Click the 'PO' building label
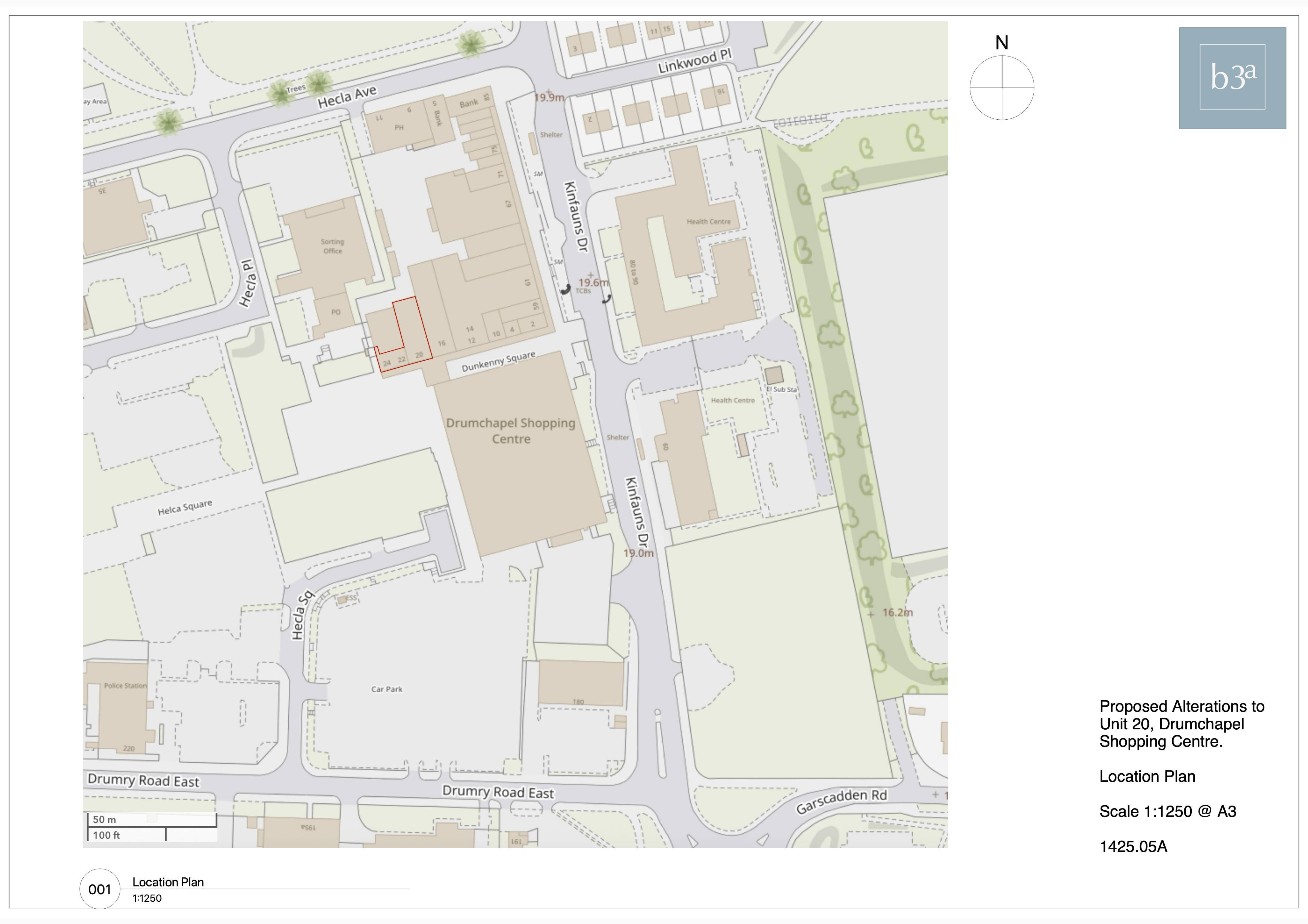1308x924 pixels. pyautogui.click(x=336, y=312)
